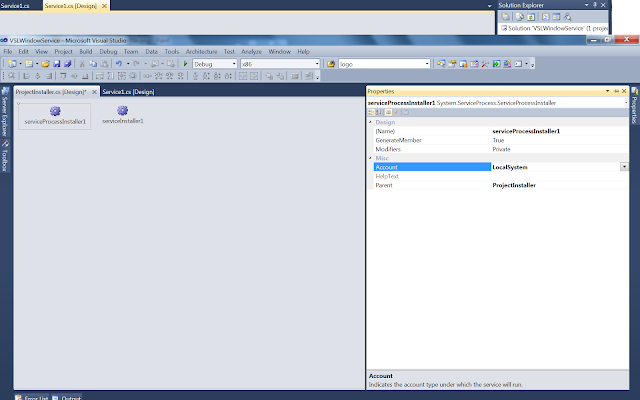Image resolution: width=640 pixels, height=400 pixels.
Task: Open the Toolbox side tab
Action: pos(5,156)
